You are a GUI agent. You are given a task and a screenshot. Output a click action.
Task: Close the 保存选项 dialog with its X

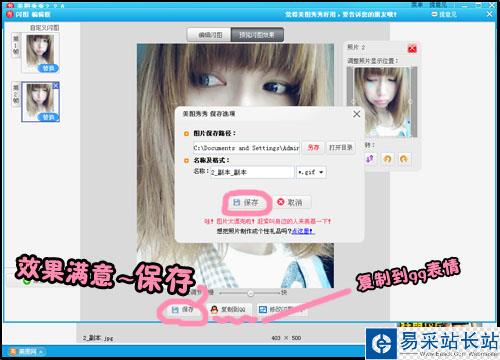[x=357, y=114]
